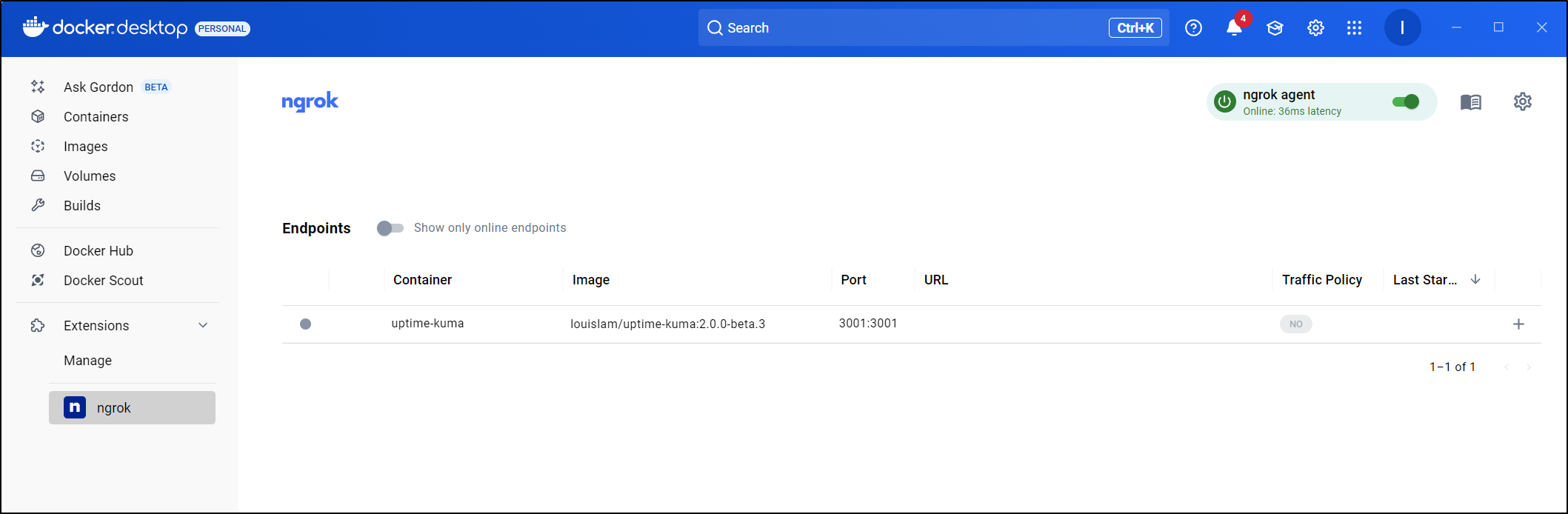Click the ngrok agent power icon
Image resolution: width=1568 pixels, height=514 pixels.
[1225, 102]
